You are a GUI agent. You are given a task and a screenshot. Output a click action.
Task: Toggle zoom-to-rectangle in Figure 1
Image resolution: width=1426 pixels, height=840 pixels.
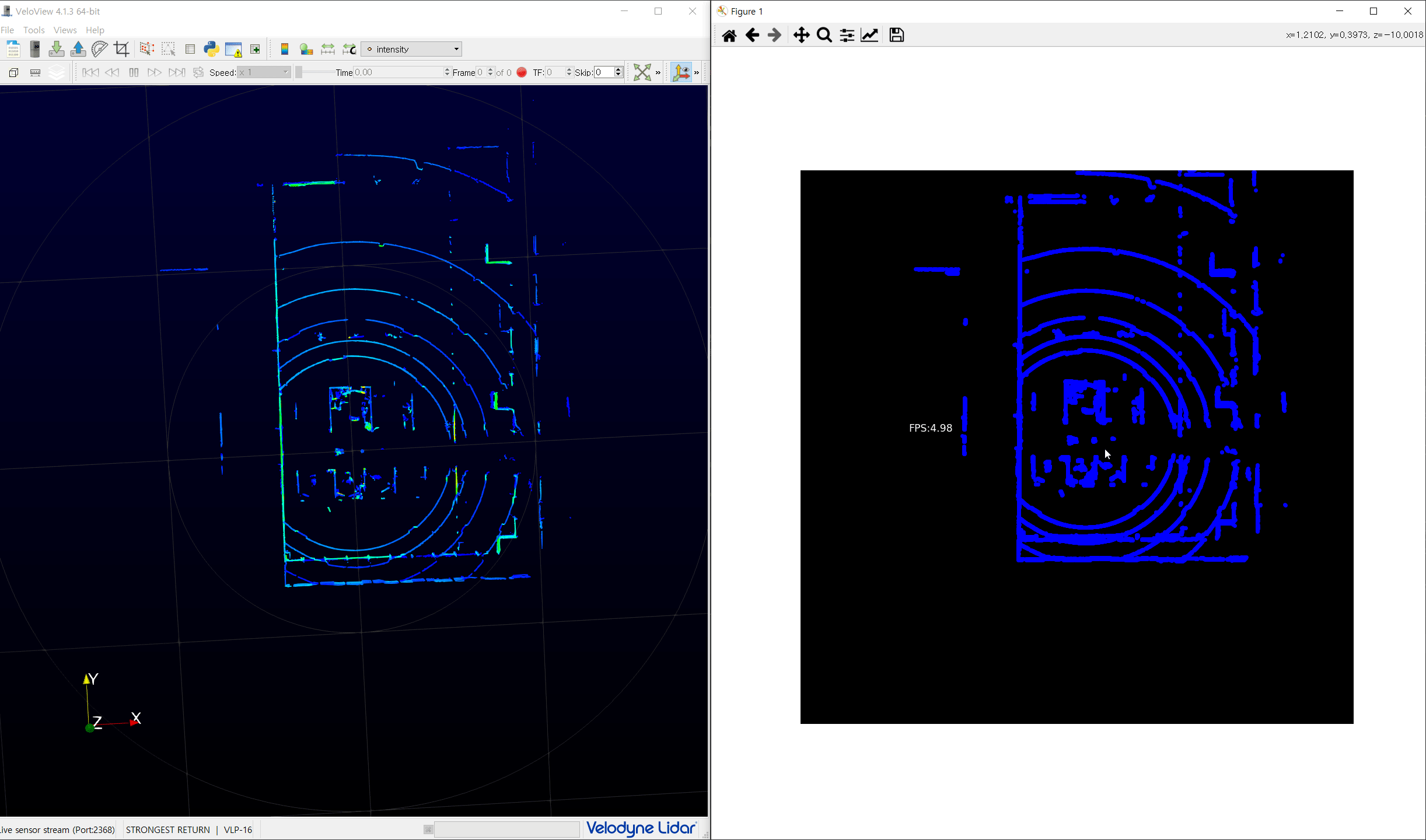(x=824, y=36)
